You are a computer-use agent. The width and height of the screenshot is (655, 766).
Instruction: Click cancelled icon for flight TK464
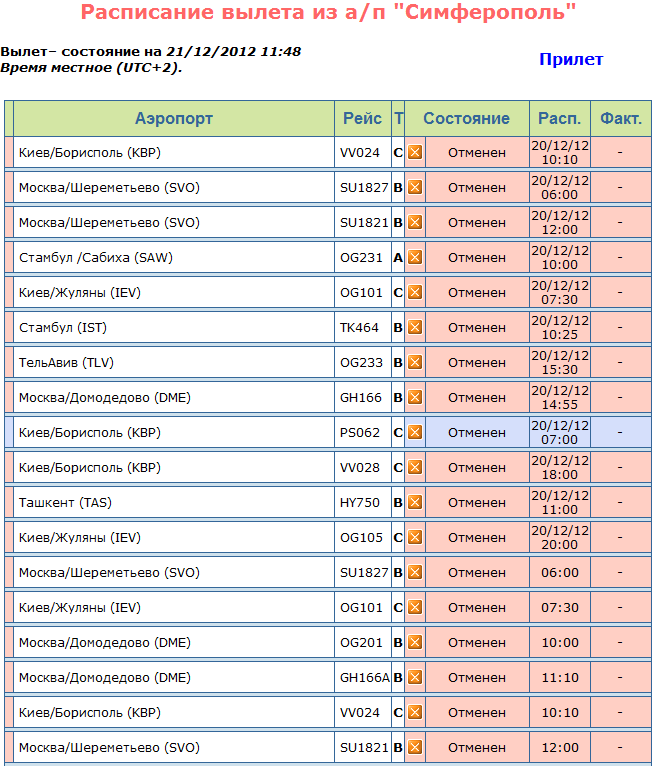coord(415,327)
